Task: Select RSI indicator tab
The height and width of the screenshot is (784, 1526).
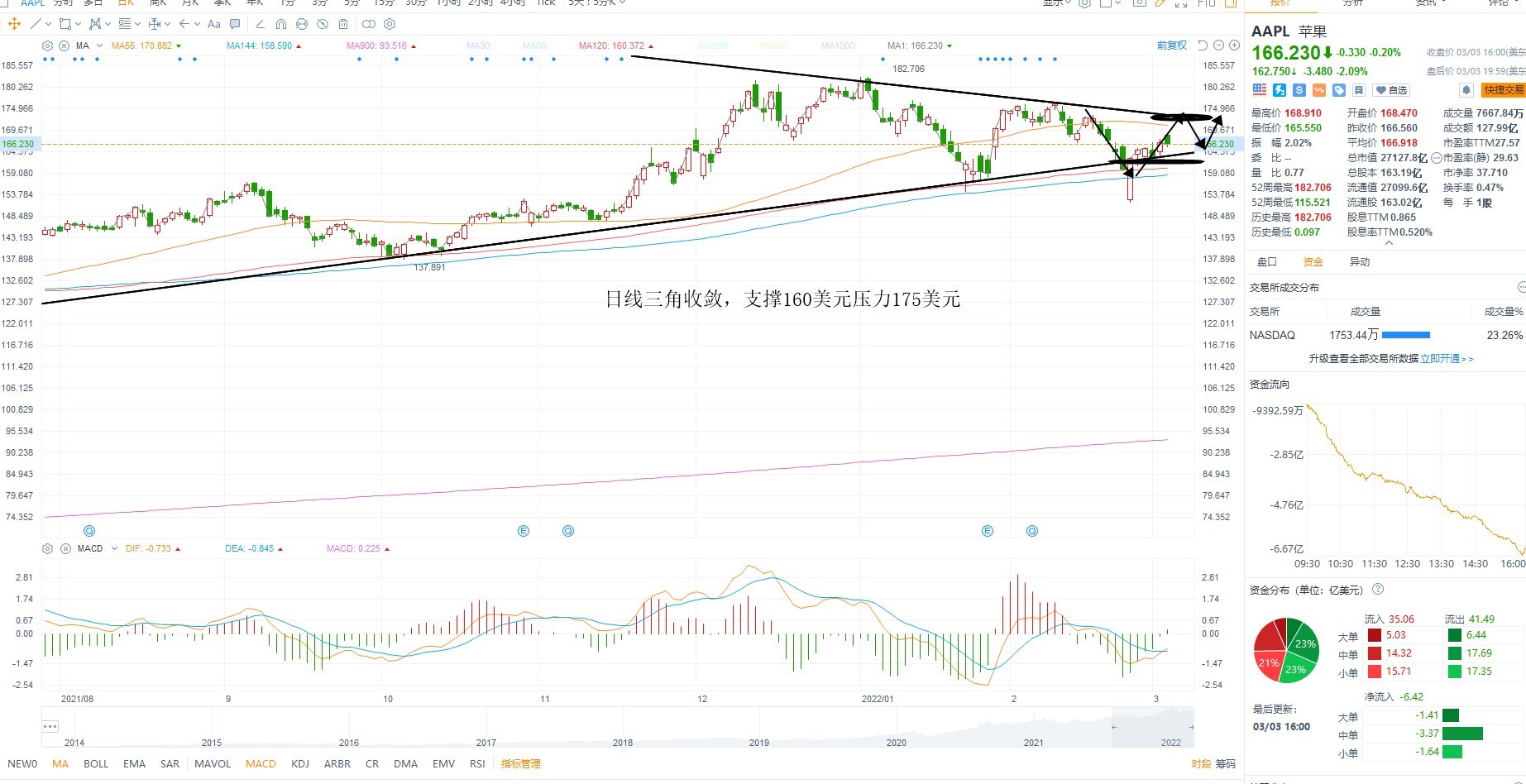Action: click(477, 764)
